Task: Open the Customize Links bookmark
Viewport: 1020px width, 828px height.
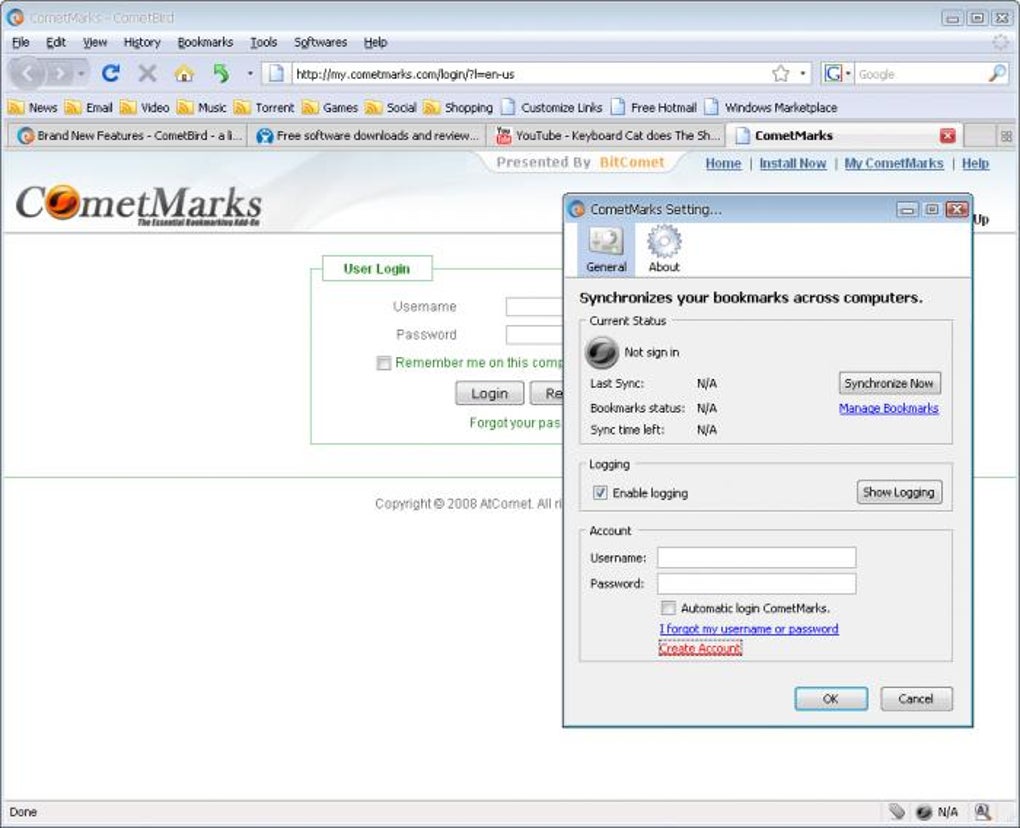Action: click(x=552, y=107)
